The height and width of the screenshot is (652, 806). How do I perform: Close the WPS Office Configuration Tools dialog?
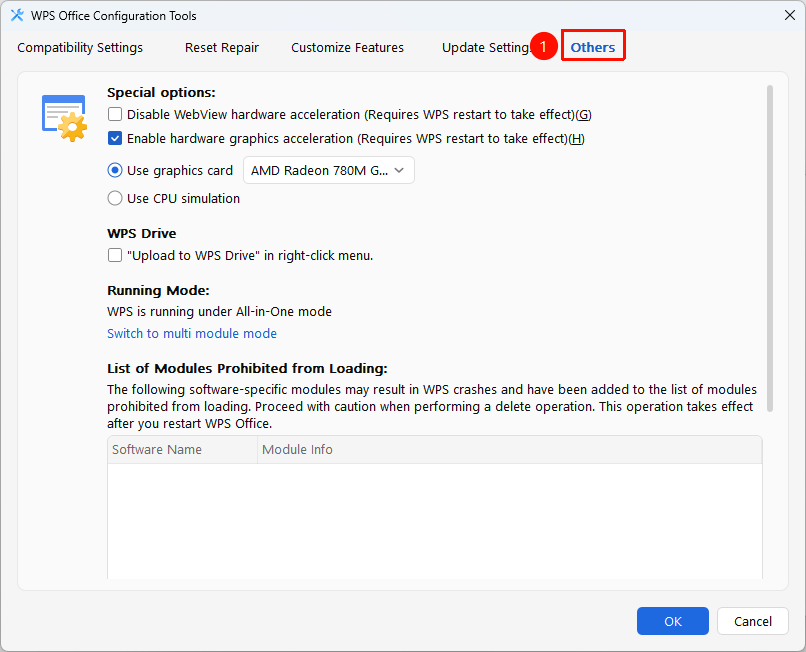tap(790, 15)
